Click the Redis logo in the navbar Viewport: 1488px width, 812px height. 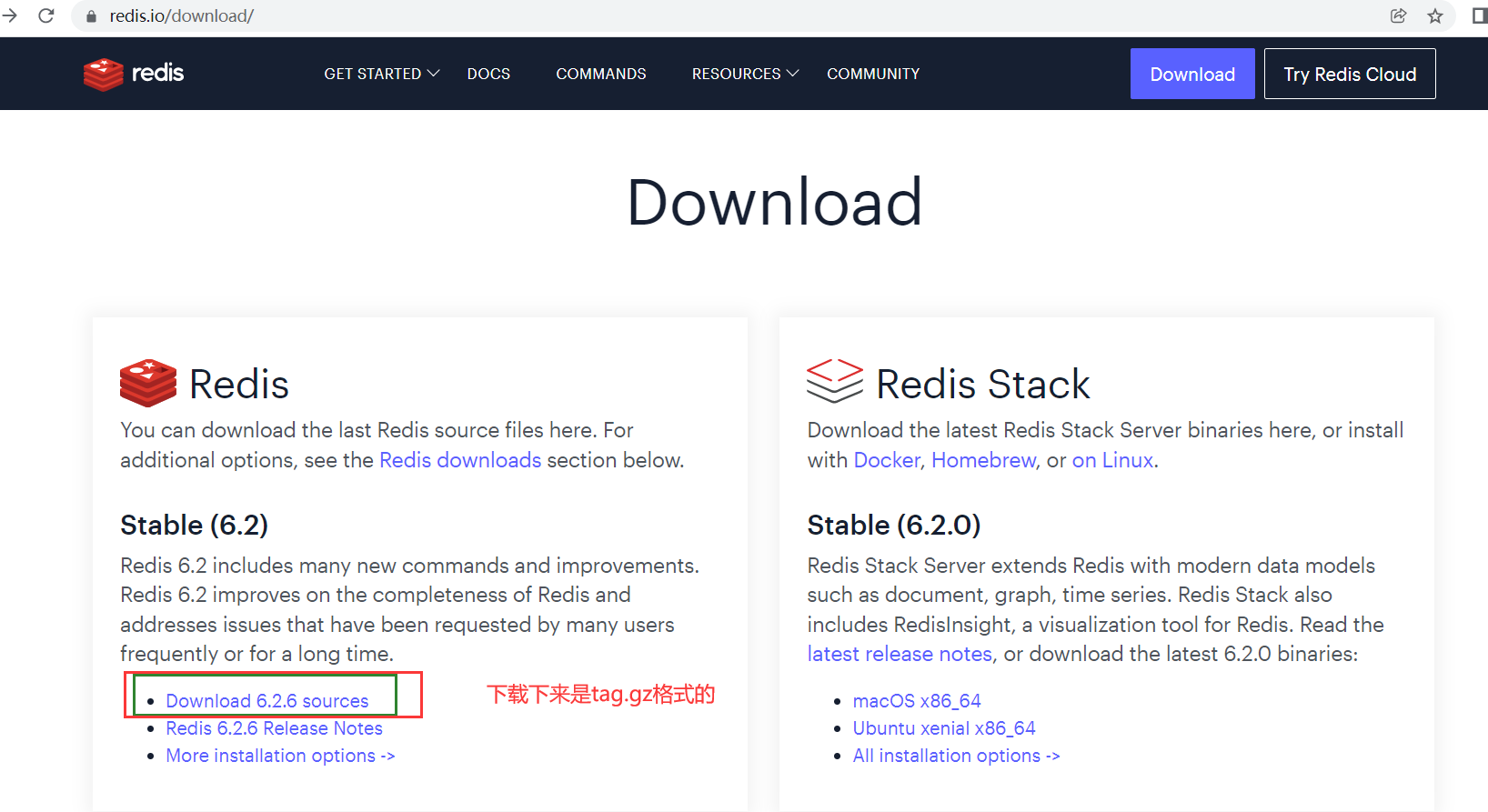point(134,74)
